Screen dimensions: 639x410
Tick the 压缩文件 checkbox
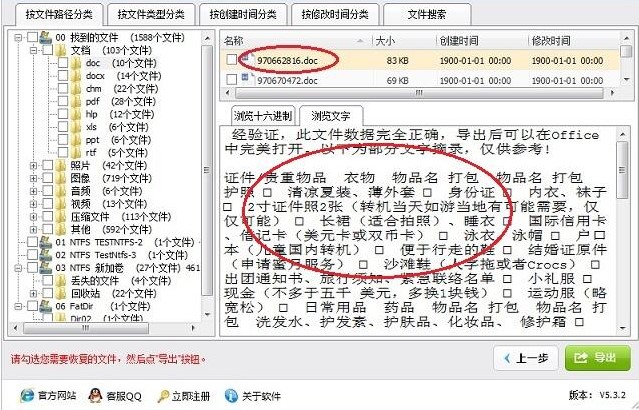48,216
